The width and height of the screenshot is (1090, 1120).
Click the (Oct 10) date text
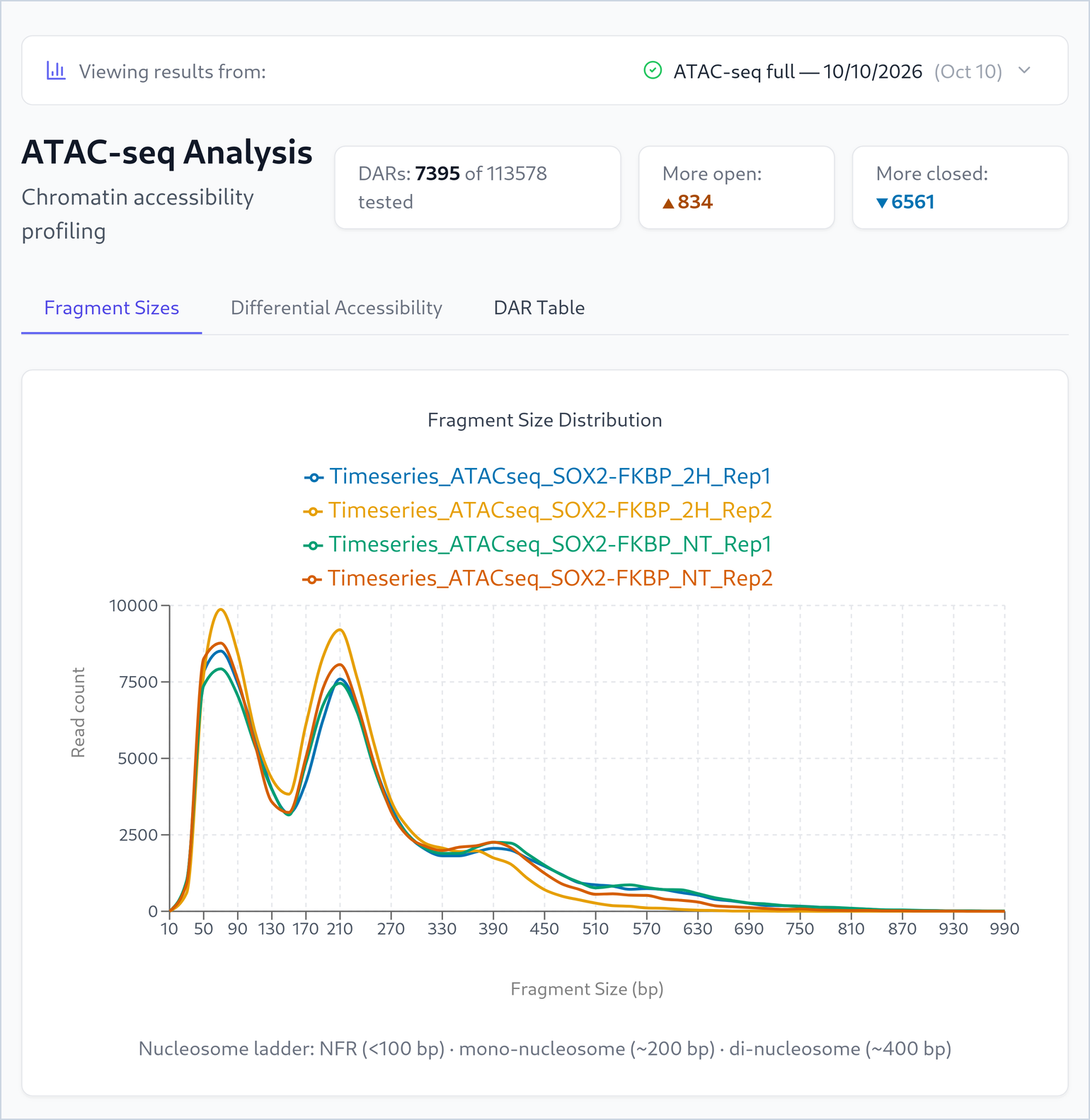coord(968,72)
